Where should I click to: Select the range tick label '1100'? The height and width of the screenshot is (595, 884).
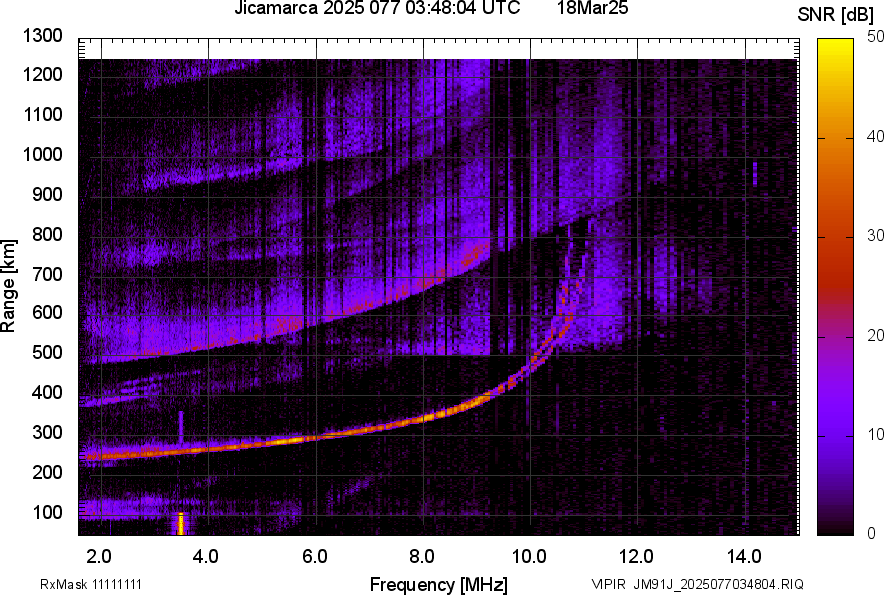[x=43, y=114]
